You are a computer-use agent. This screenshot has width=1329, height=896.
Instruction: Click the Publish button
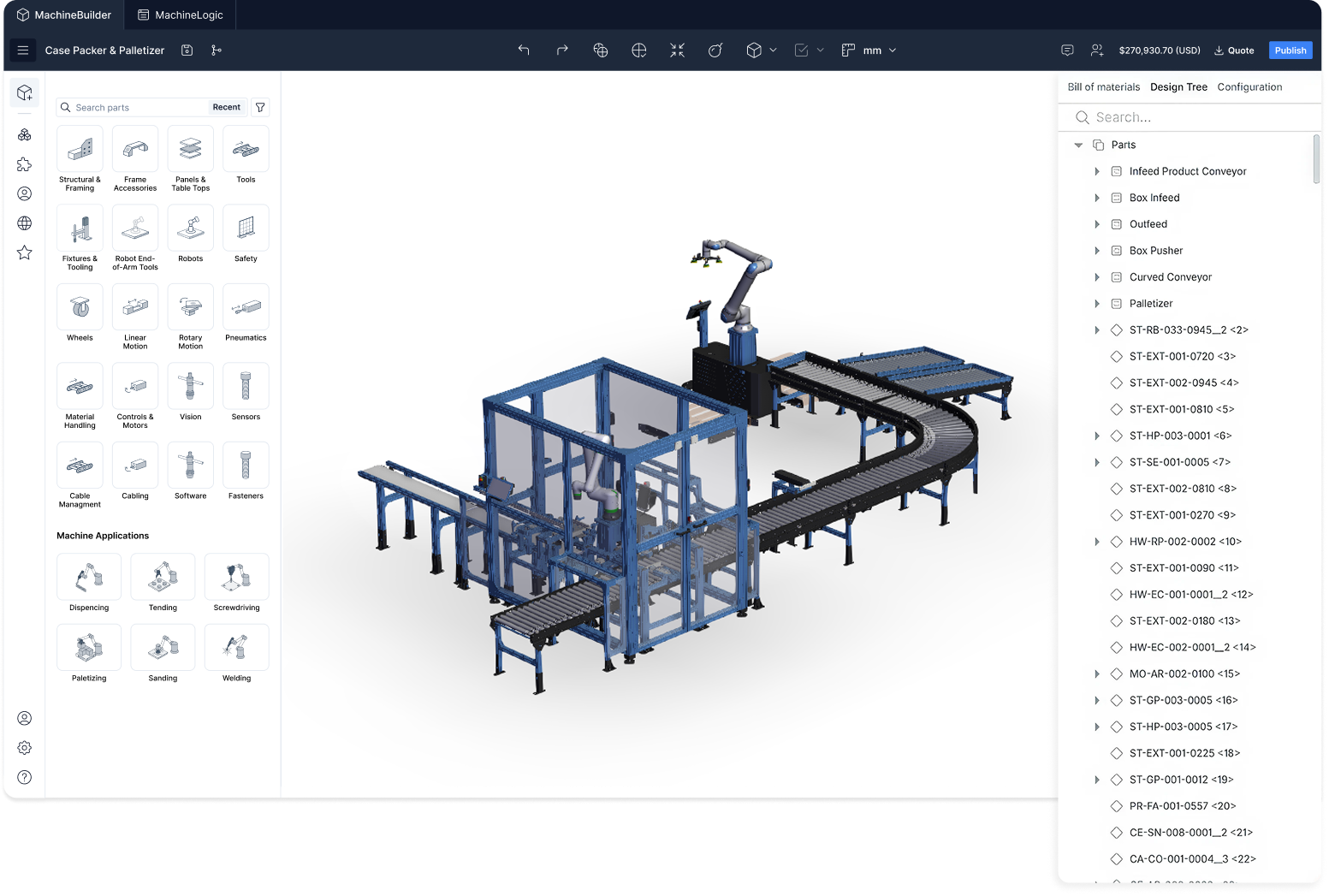coord(1290,50)
